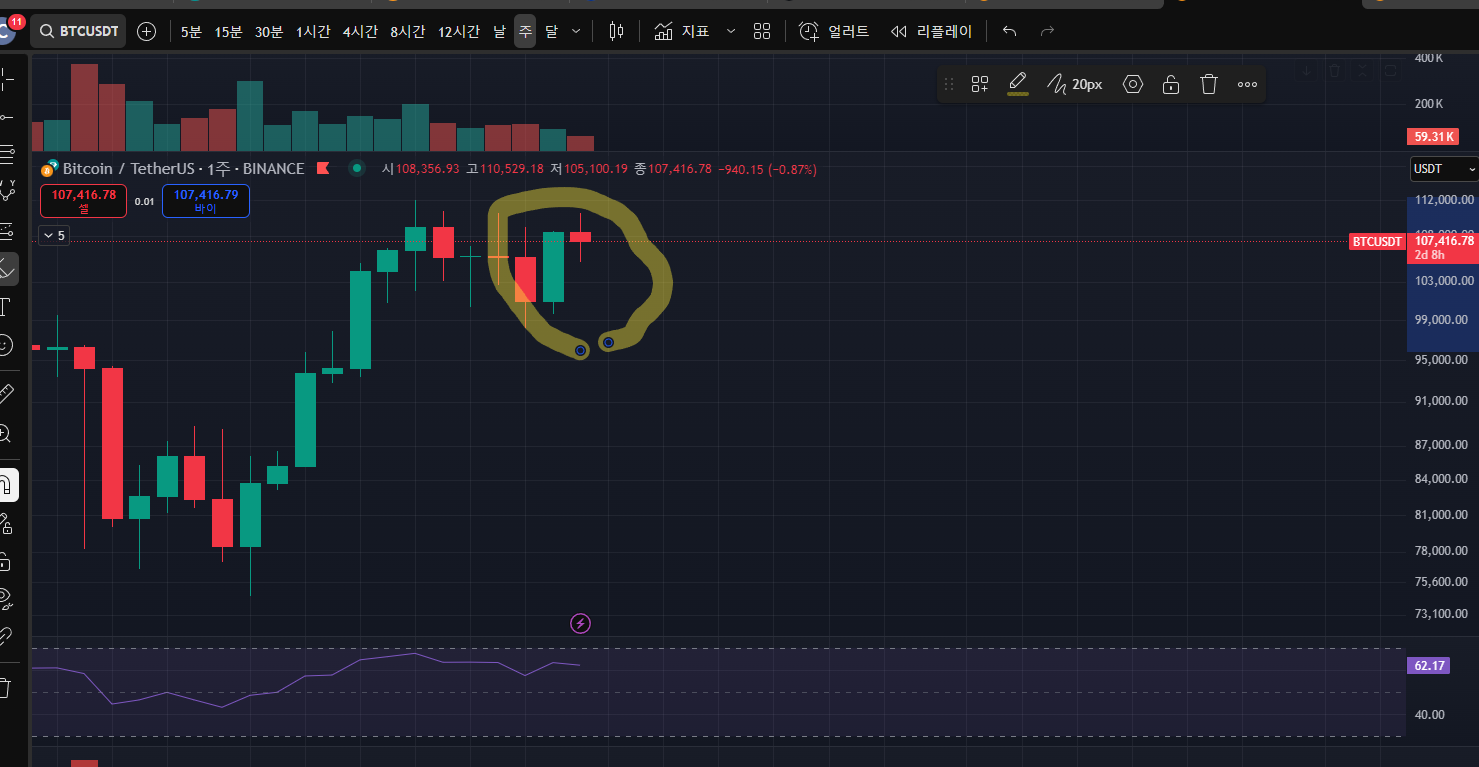Viewport: 1479px width, 767px height.
Task: Collapse the indicator legend with 5 chevron
Action: (53, 236)
